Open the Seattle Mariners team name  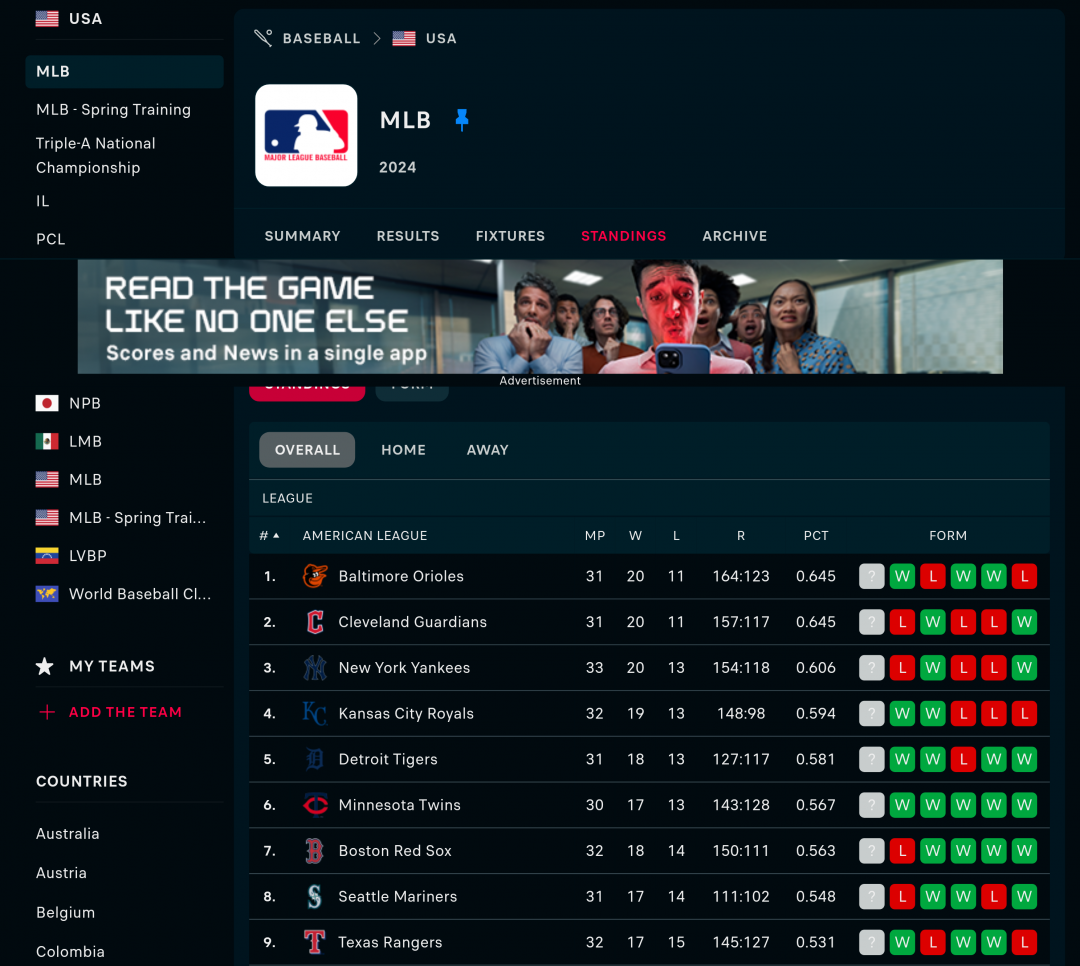click(x=397, y=896)
